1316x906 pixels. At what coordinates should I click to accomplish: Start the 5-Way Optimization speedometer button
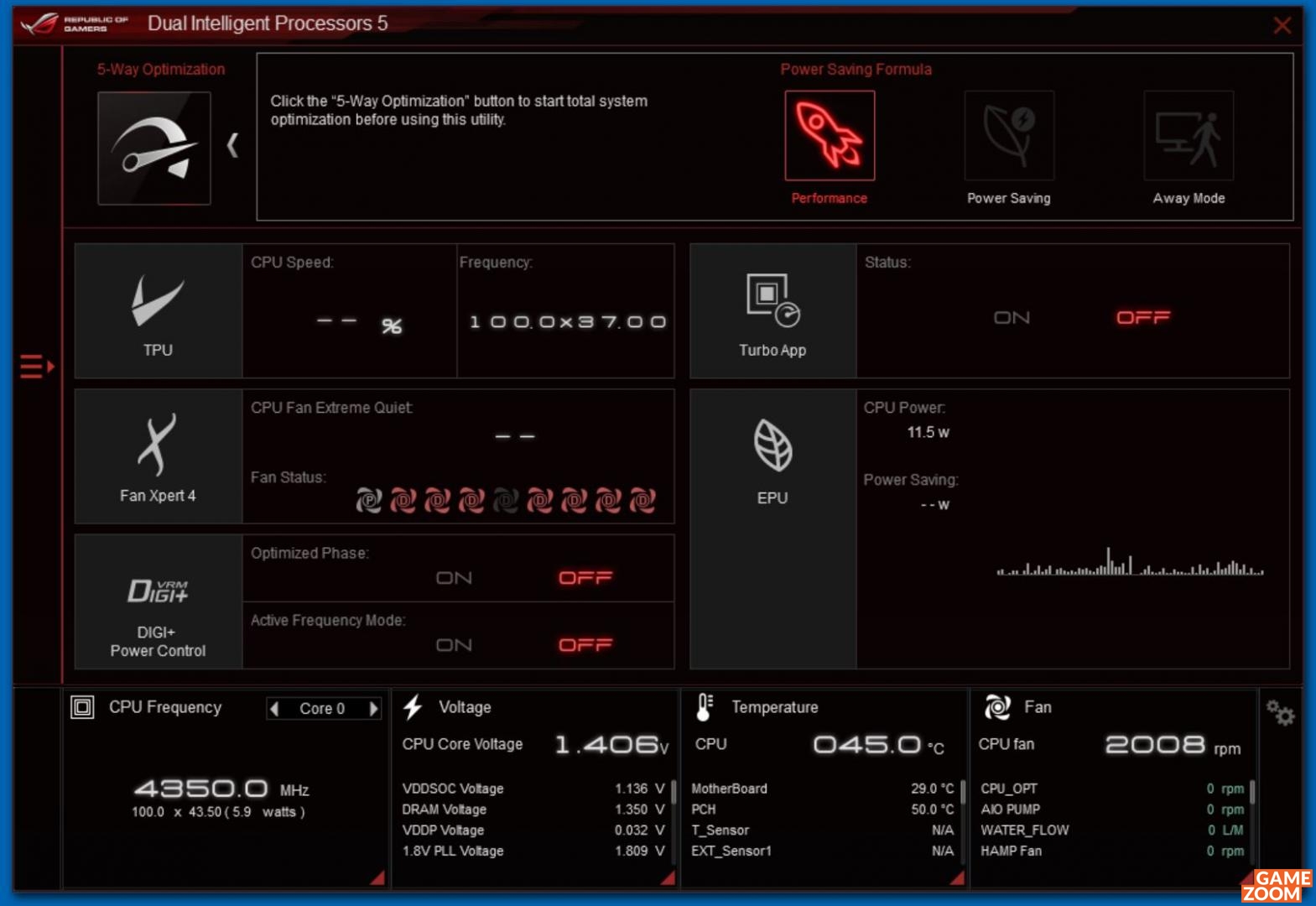154,148
